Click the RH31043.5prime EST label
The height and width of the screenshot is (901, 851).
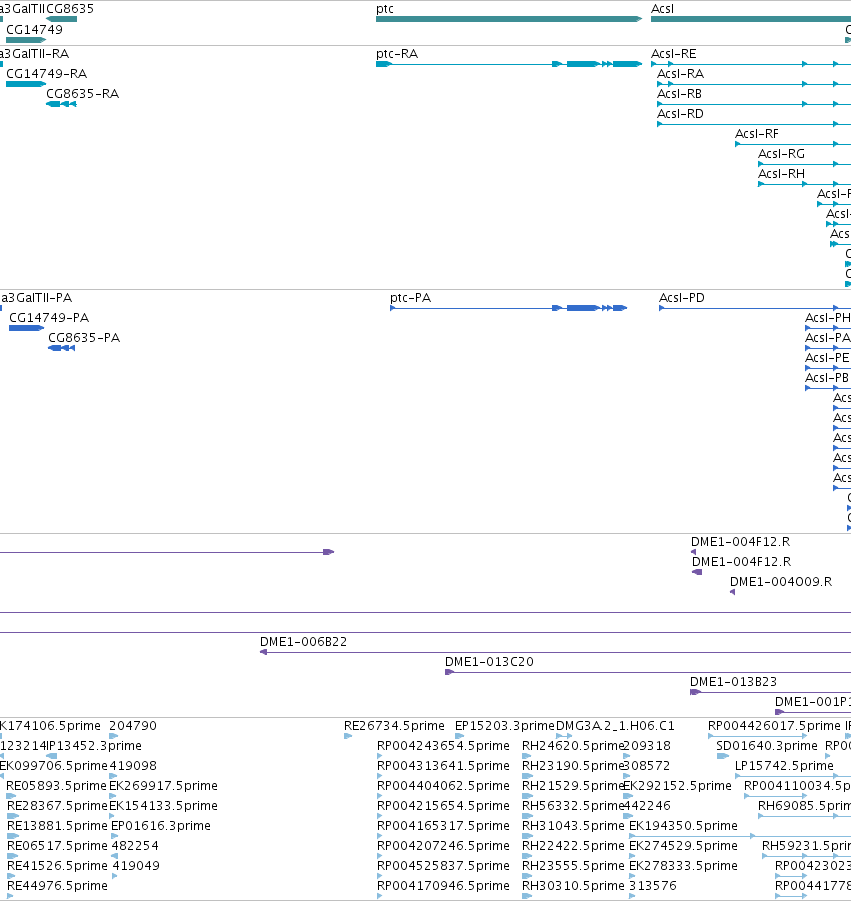pos(573,826)
